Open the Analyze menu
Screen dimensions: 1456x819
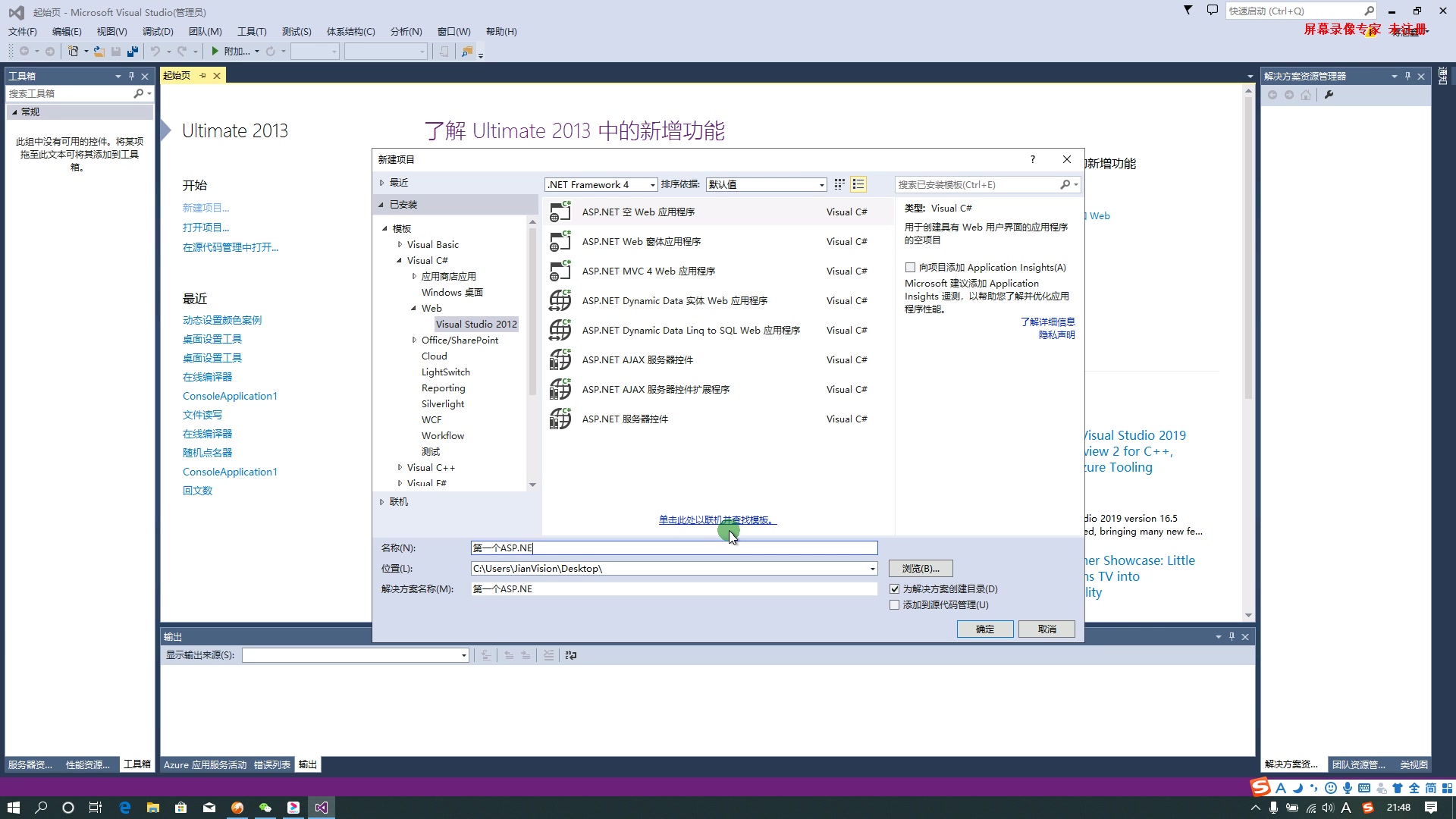point(406,31)
